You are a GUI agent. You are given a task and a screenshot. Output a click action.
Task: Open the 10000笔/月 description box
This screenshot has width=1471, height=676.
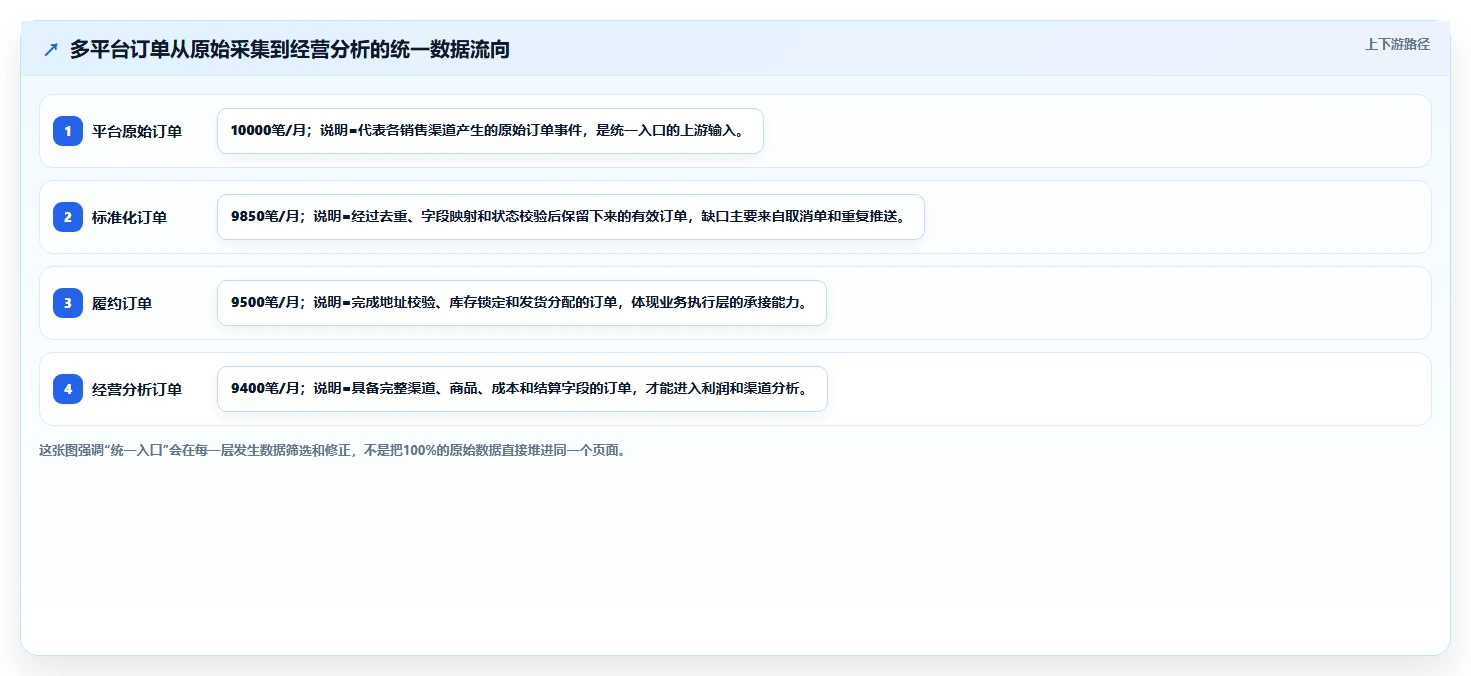click(x=490, y=131)
